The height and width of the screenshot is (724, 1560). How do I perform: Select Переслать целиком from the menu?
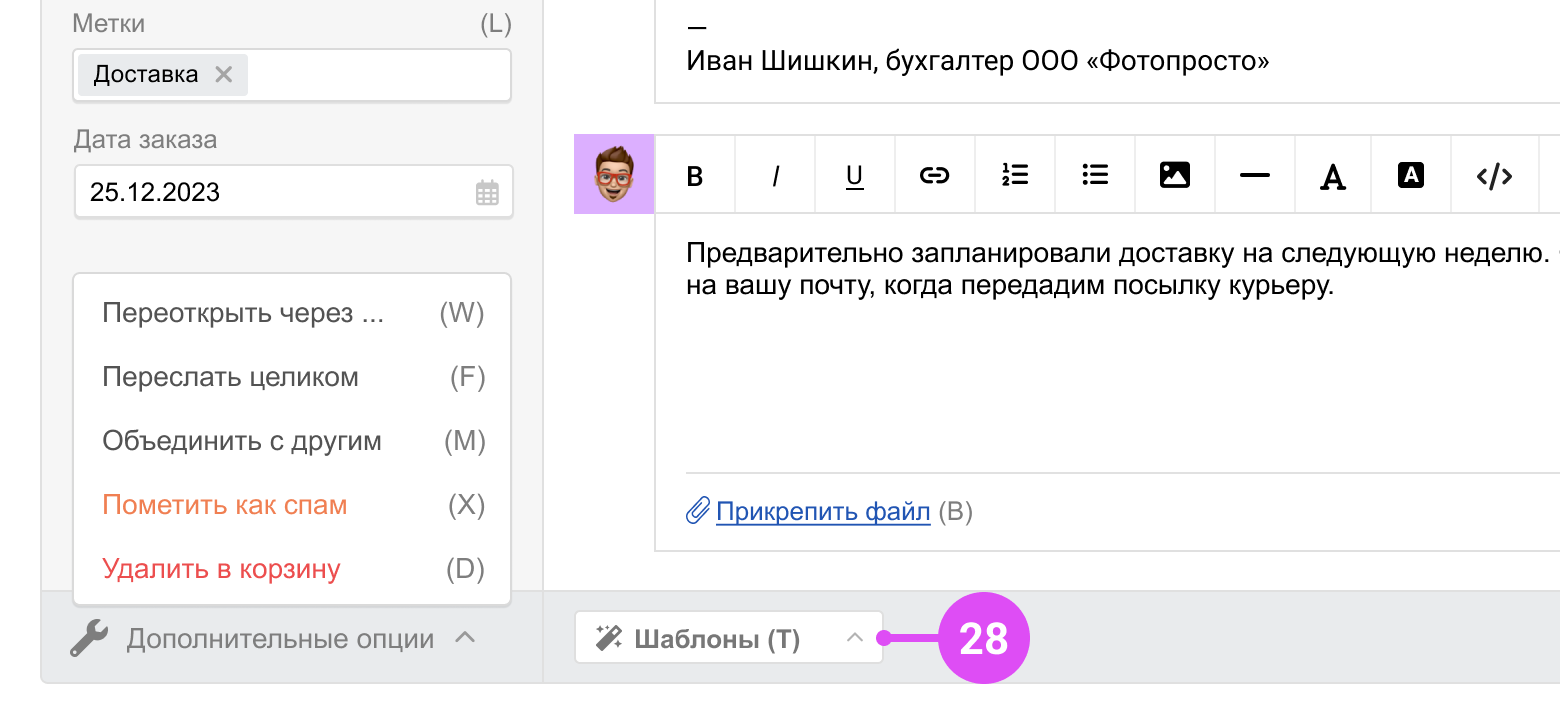(230, 377)
